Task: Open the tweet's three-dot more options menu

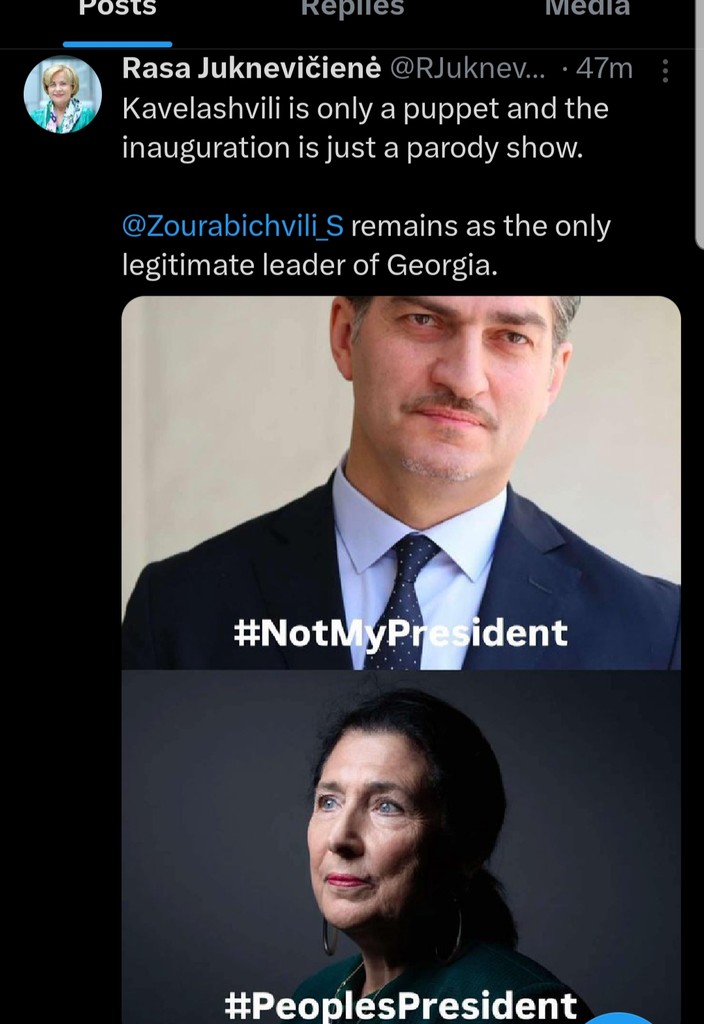Action: point(666,70)
